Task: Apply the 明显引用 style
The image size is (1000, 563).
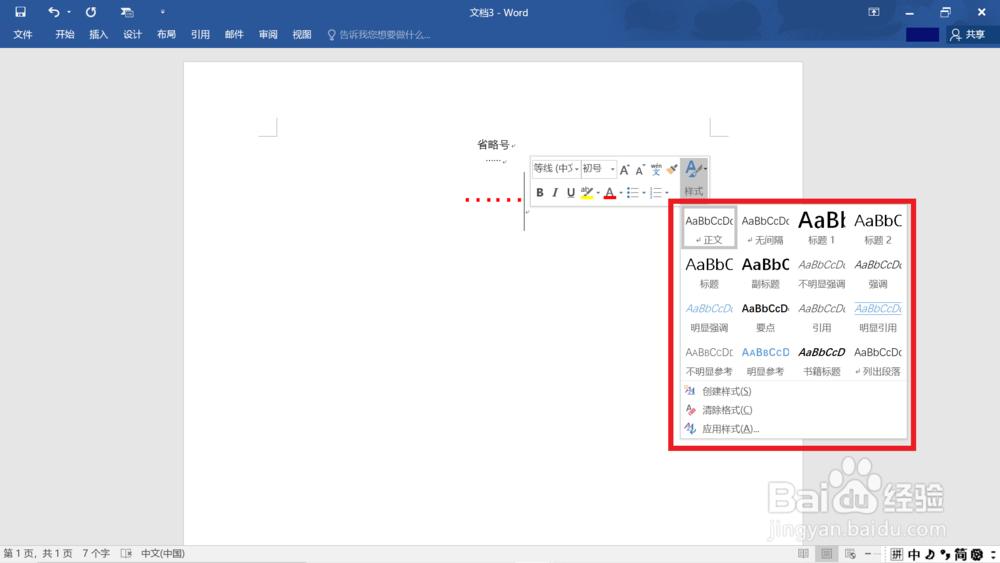Action: [878, 316]
